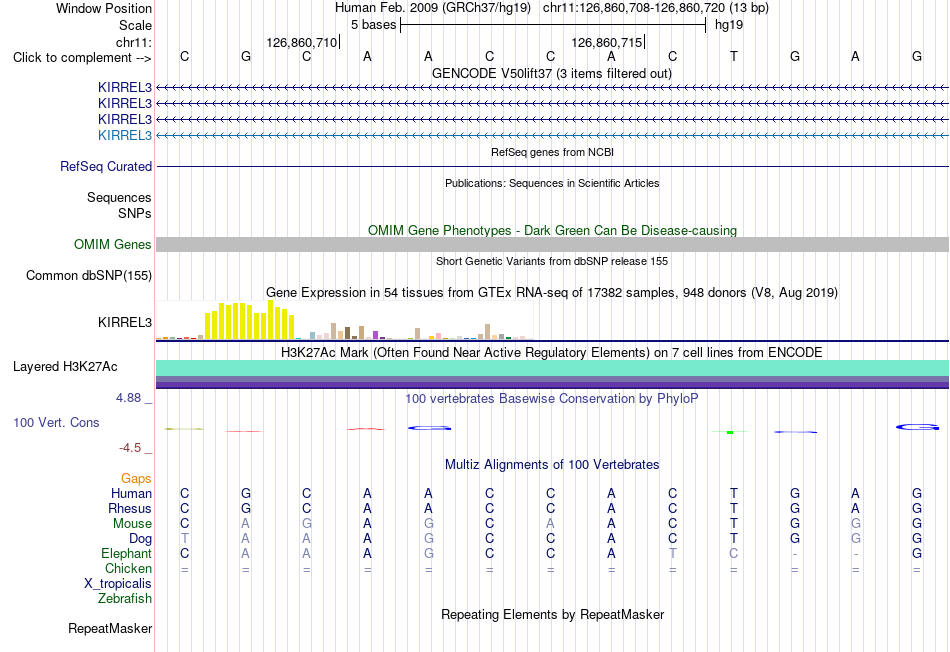Click the RefSeq Curated intron line
950x652 pixels.
(552, 166)
